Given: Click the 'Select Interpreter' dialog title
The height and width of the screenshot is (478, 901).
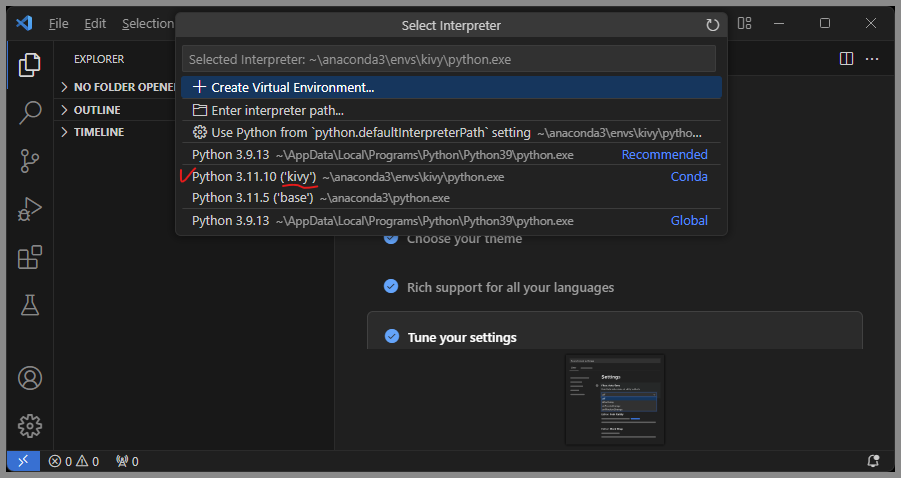Looking at the screenshot, I should point(451,25).
